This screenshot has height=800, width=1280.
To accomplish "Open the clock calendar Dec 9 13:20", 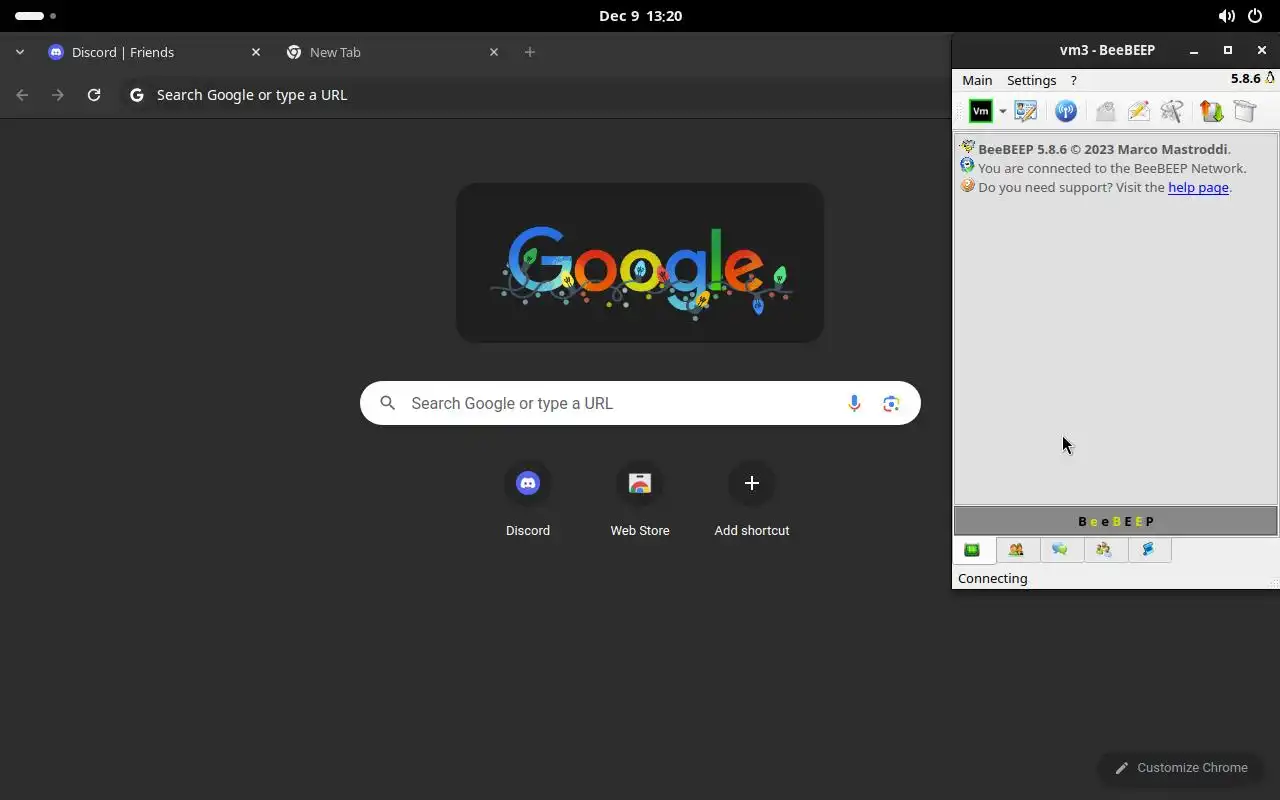I will 640,16.
